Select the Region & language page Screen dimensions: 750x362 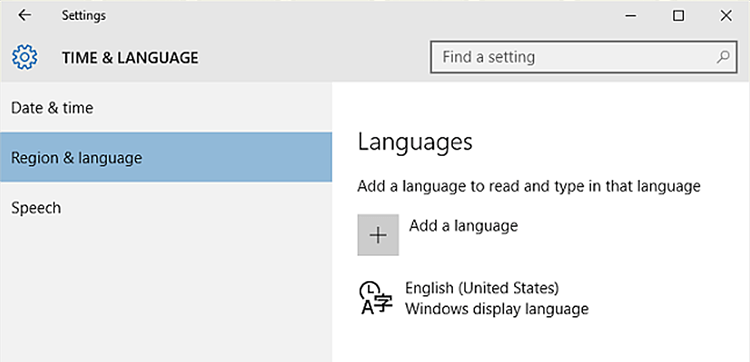[166, 157]
